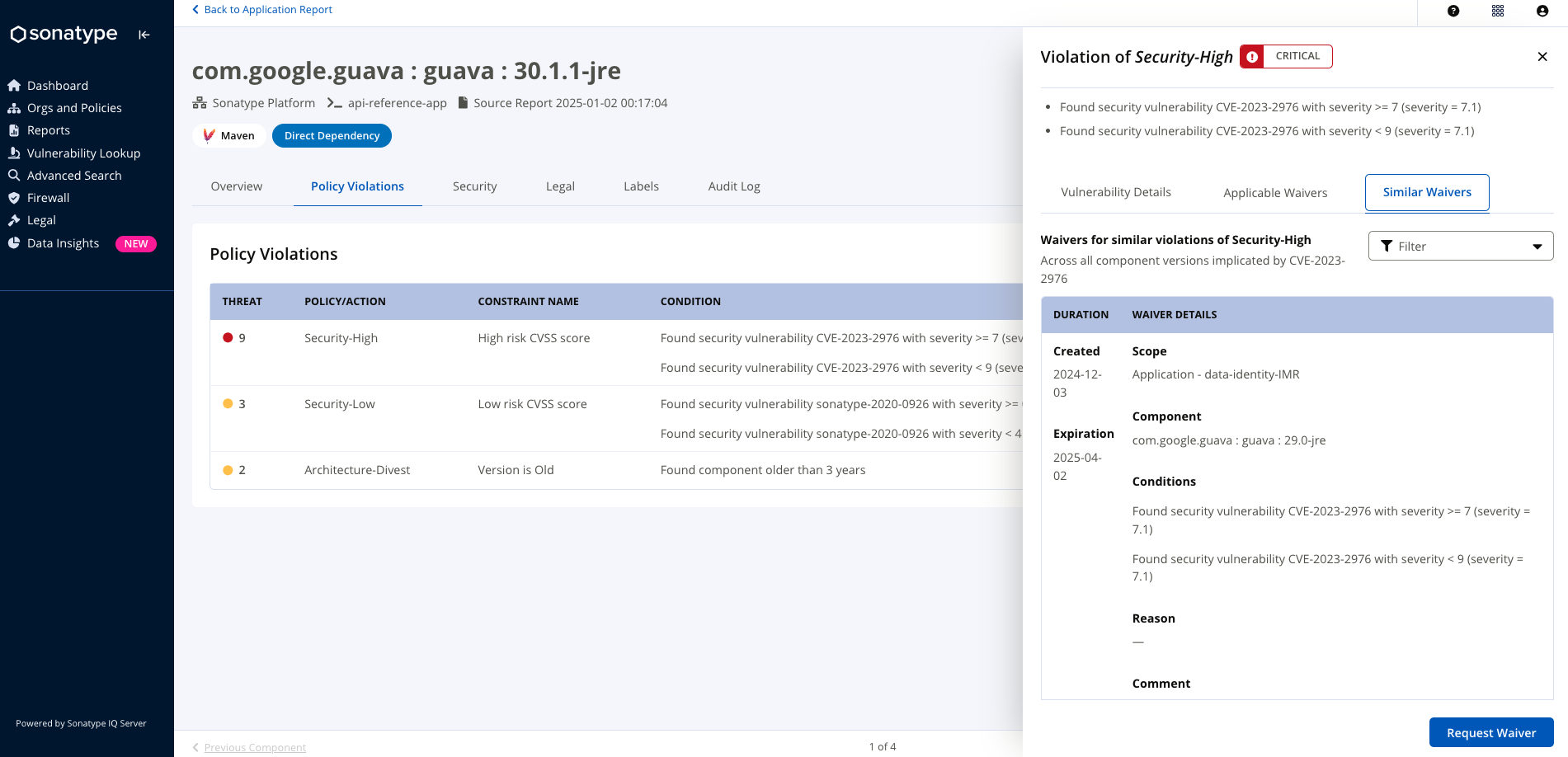Click the Orgs and Policies hierarchy icon
This screenshot has height=757, width=1568.
(14, 108)
